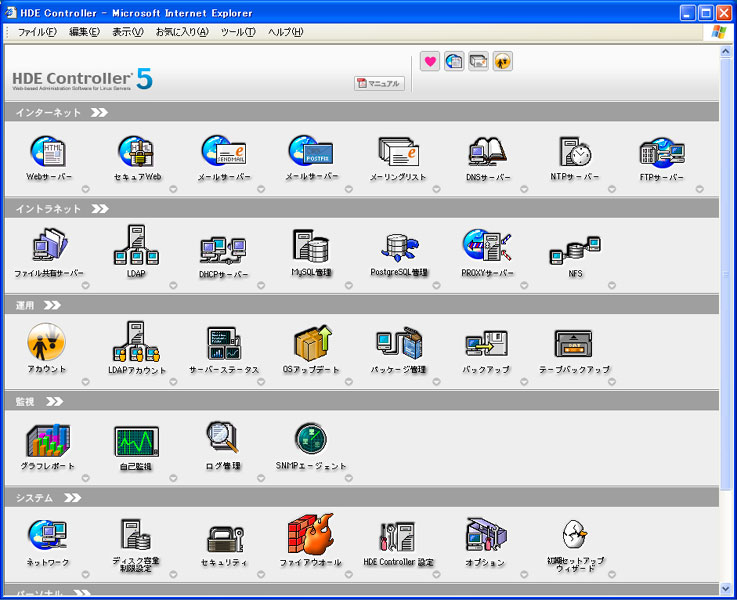Image resolution: width=737 pixels, height=600 pixels.
Task: Open the NTPサーバー clock icon
Action: 575,151
